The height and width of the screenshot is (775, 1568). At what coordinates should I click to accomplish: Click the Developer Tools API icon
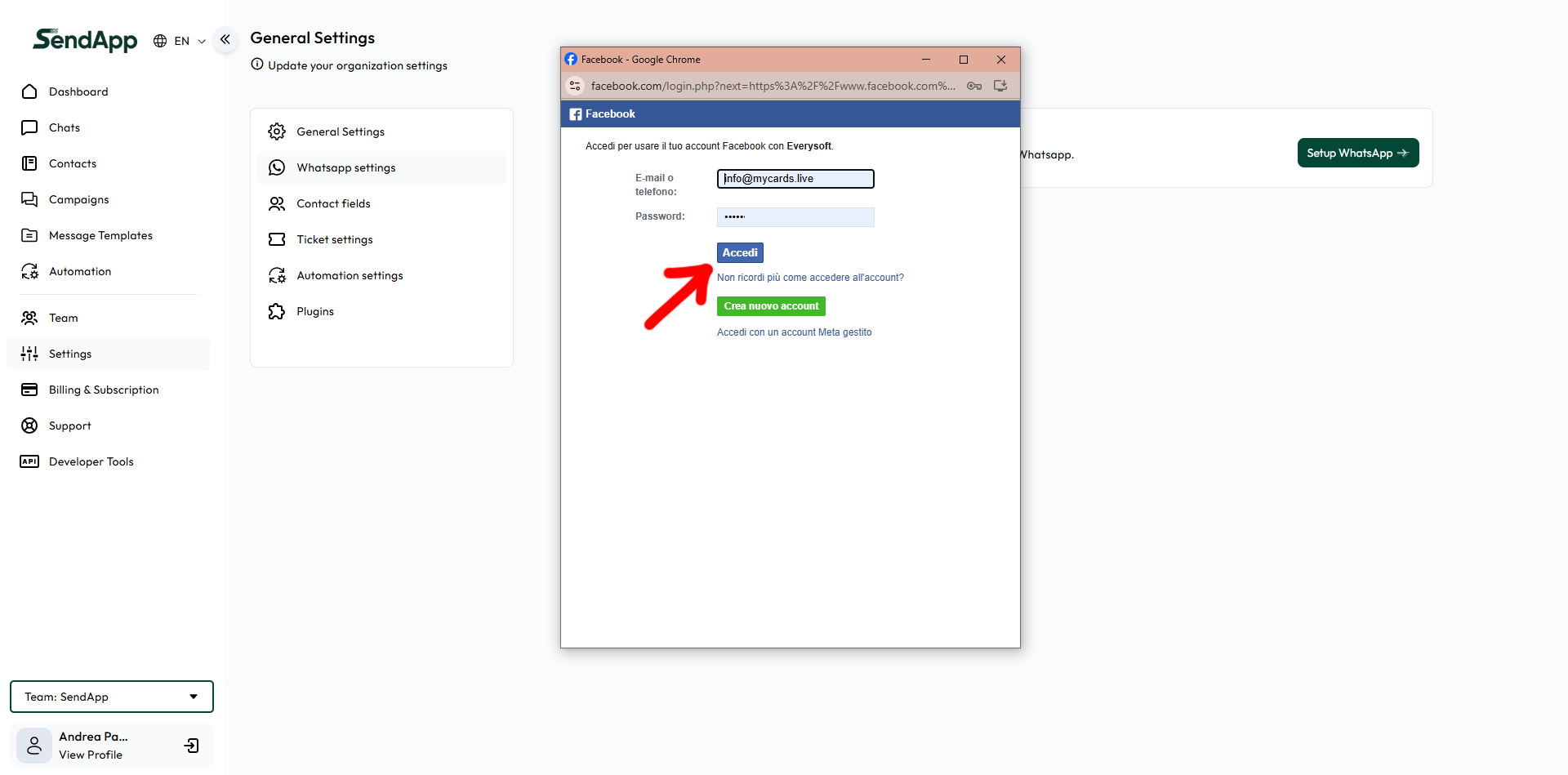click(x=29, y=461)
